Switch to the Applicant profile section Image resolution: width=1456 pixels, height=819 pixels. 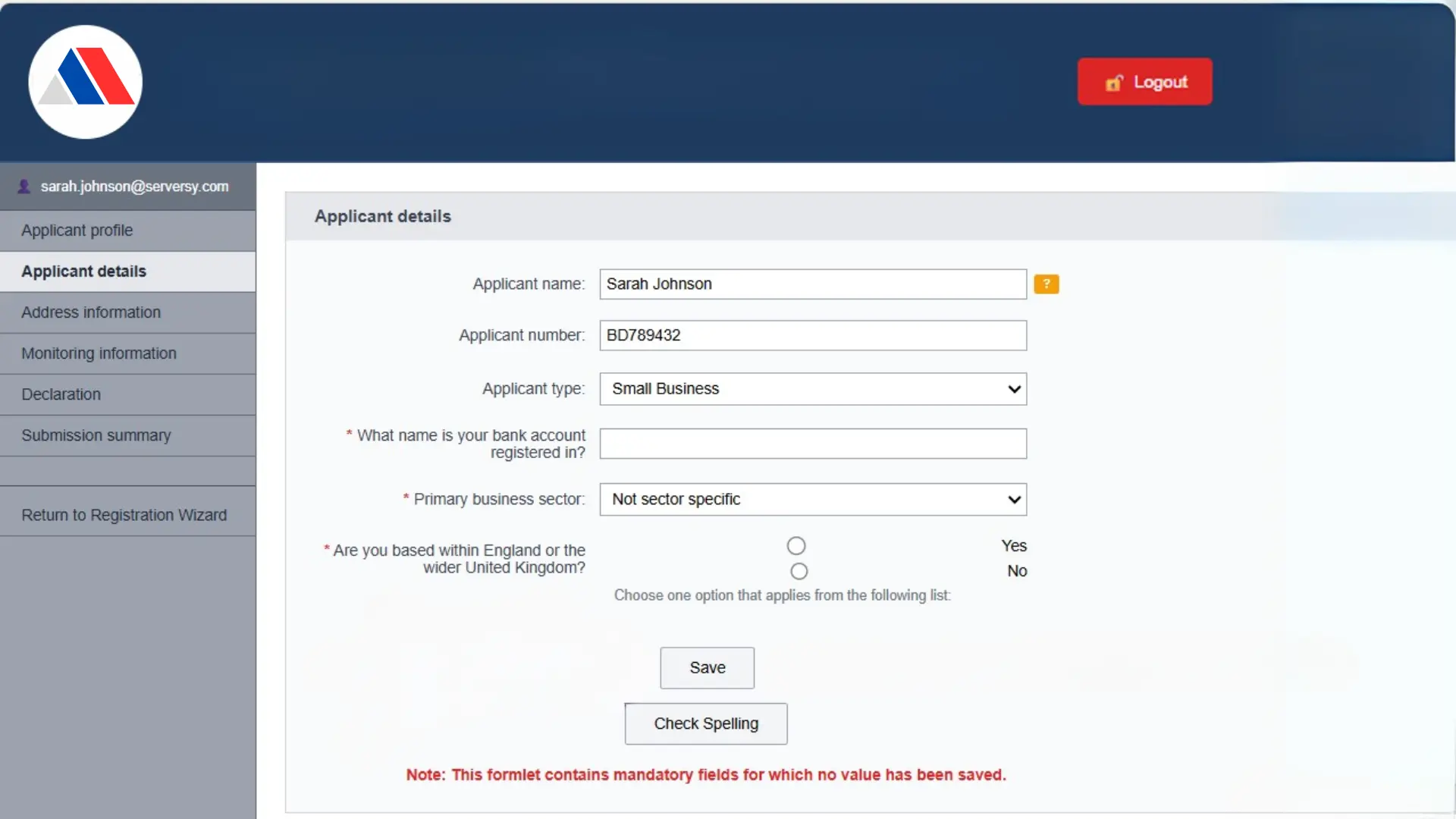(77, 230)
